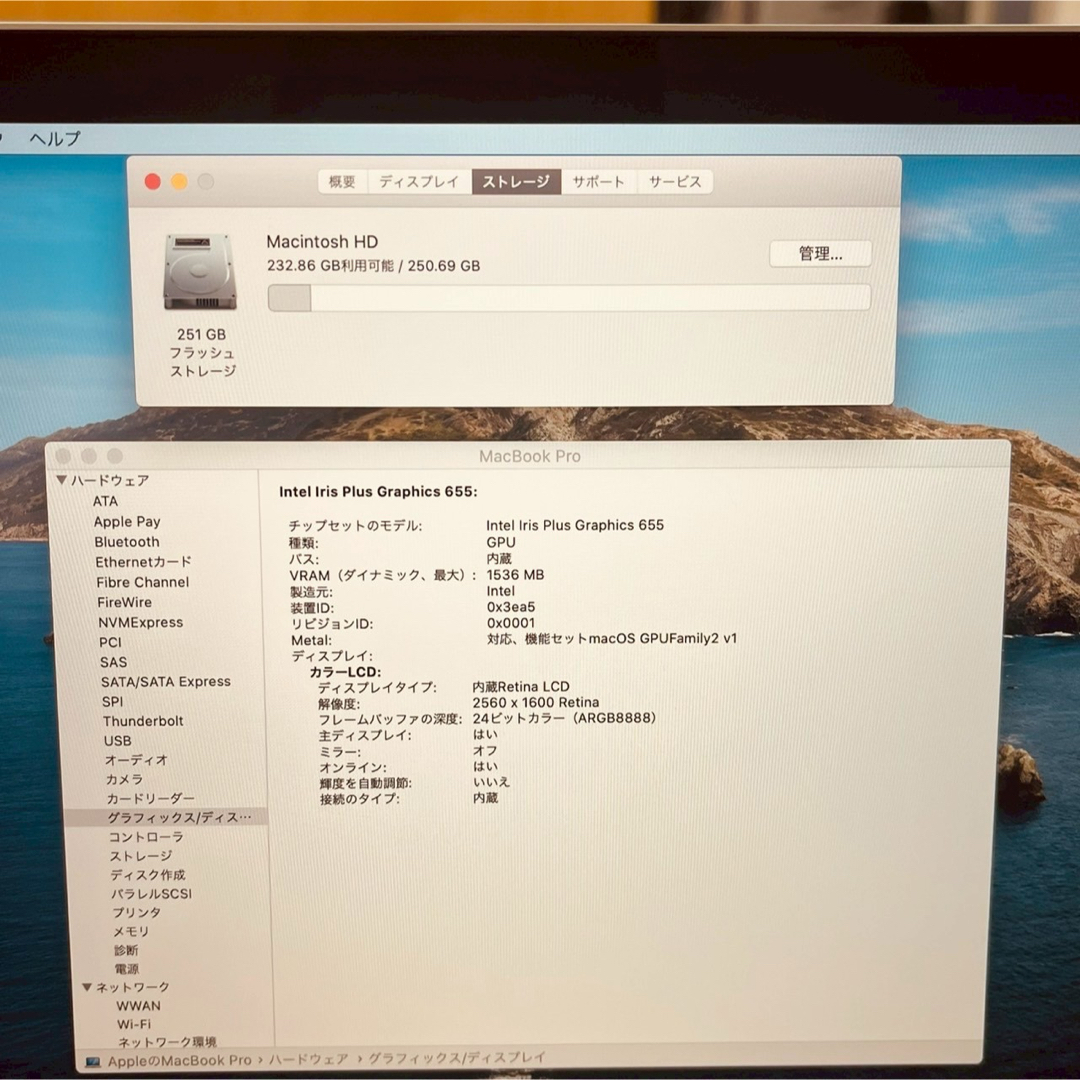The height and width of the screenshot is (1080, 1080).
Task: Select オーディオ in sidebar
Action: point(136,760)
